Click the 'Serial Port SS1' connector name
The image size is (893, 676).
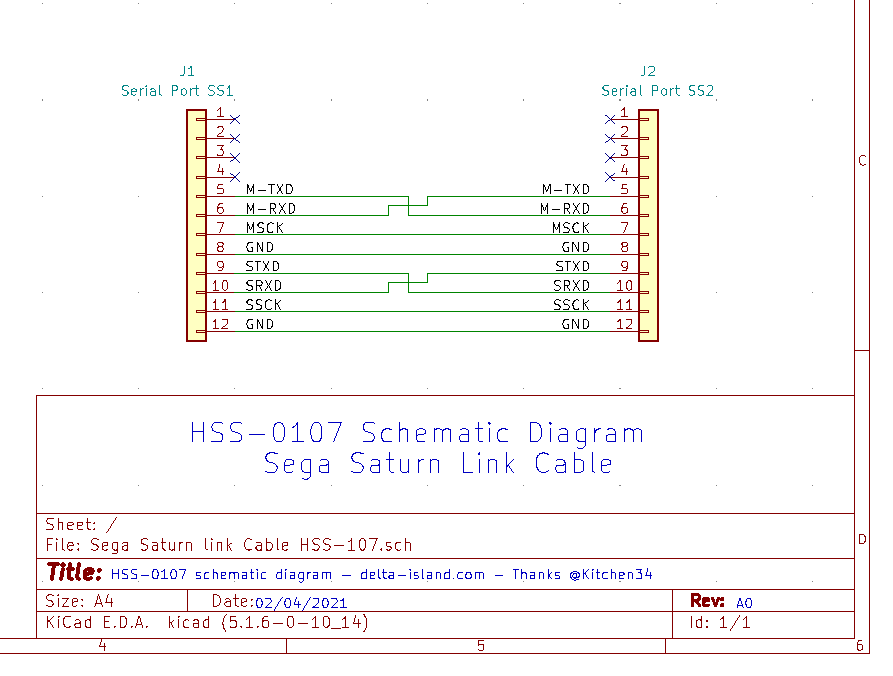[177, 91]
